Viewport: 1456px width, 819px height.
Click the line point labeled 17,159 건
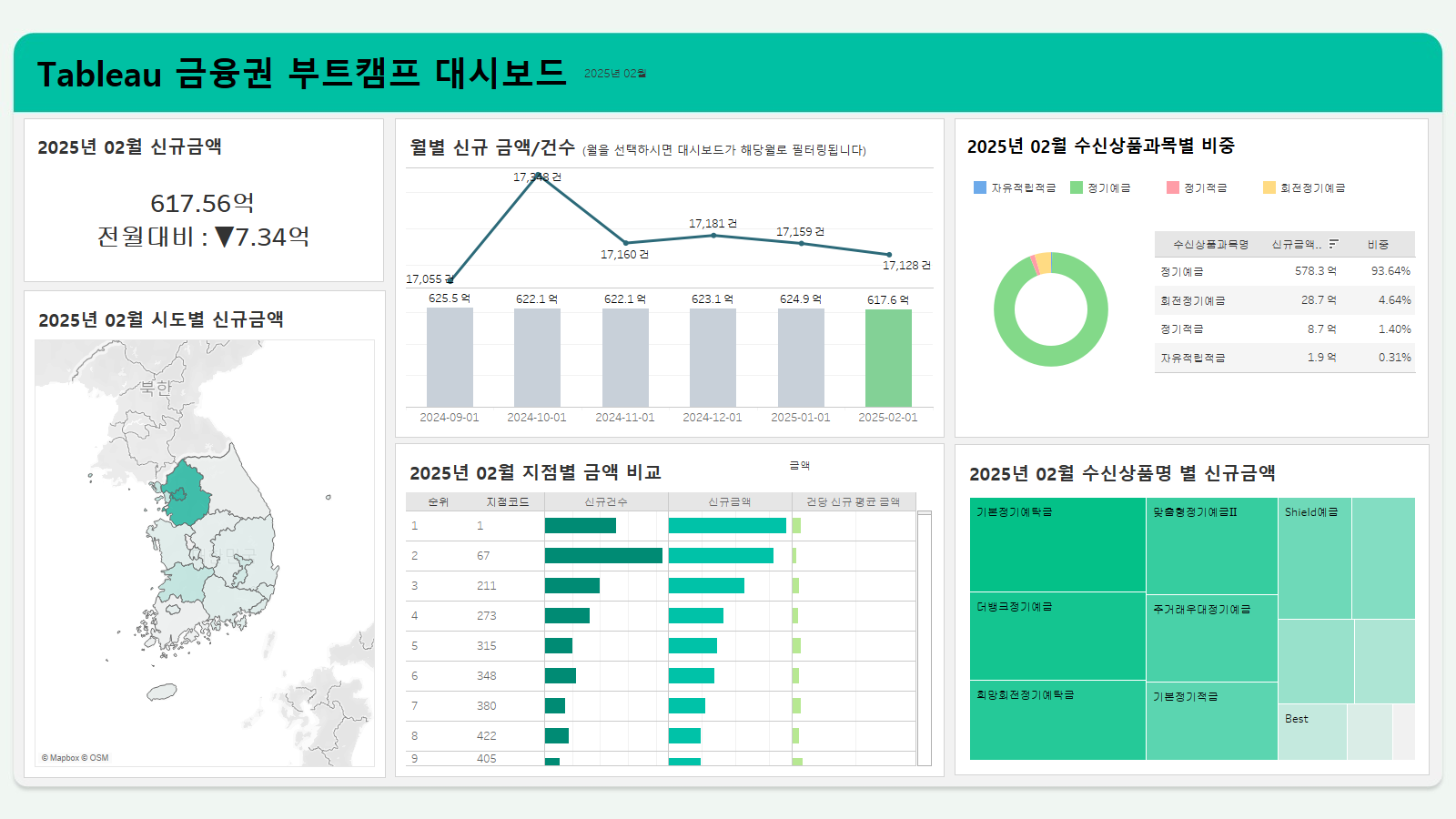click(x=801, y=243)
